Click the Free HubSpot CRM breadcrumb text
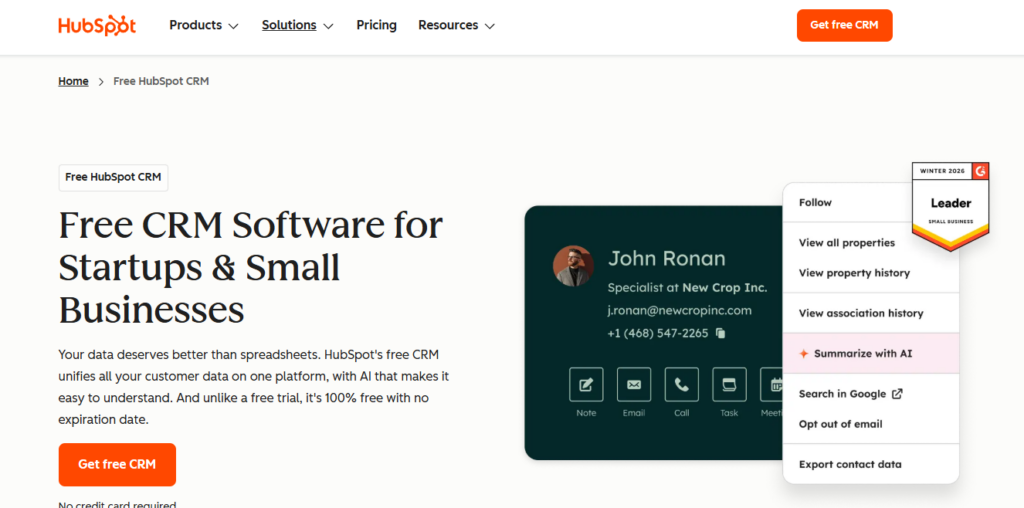Image resolution: width=1024 pixels, height=508 pixels. pos(161,82)
